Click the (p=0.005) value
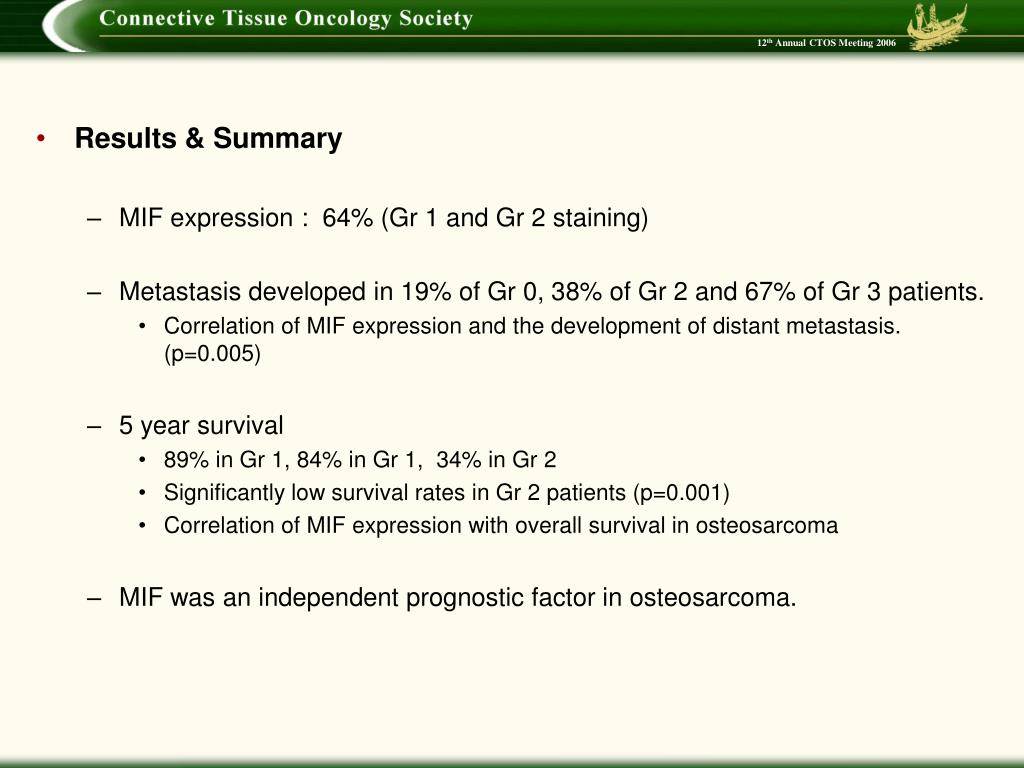Screen dimensions: 1024x768 (x=212, y=354)
